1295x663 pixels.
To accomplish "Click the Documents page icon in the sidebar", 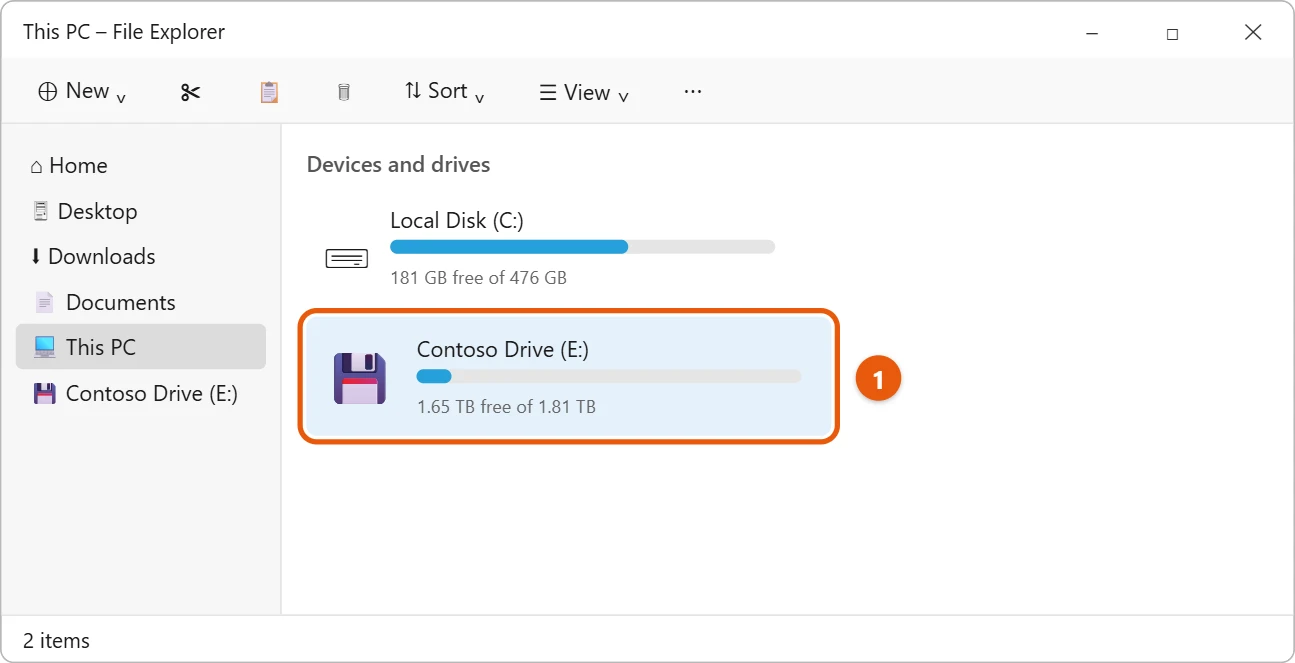I will tap(44, 302).
